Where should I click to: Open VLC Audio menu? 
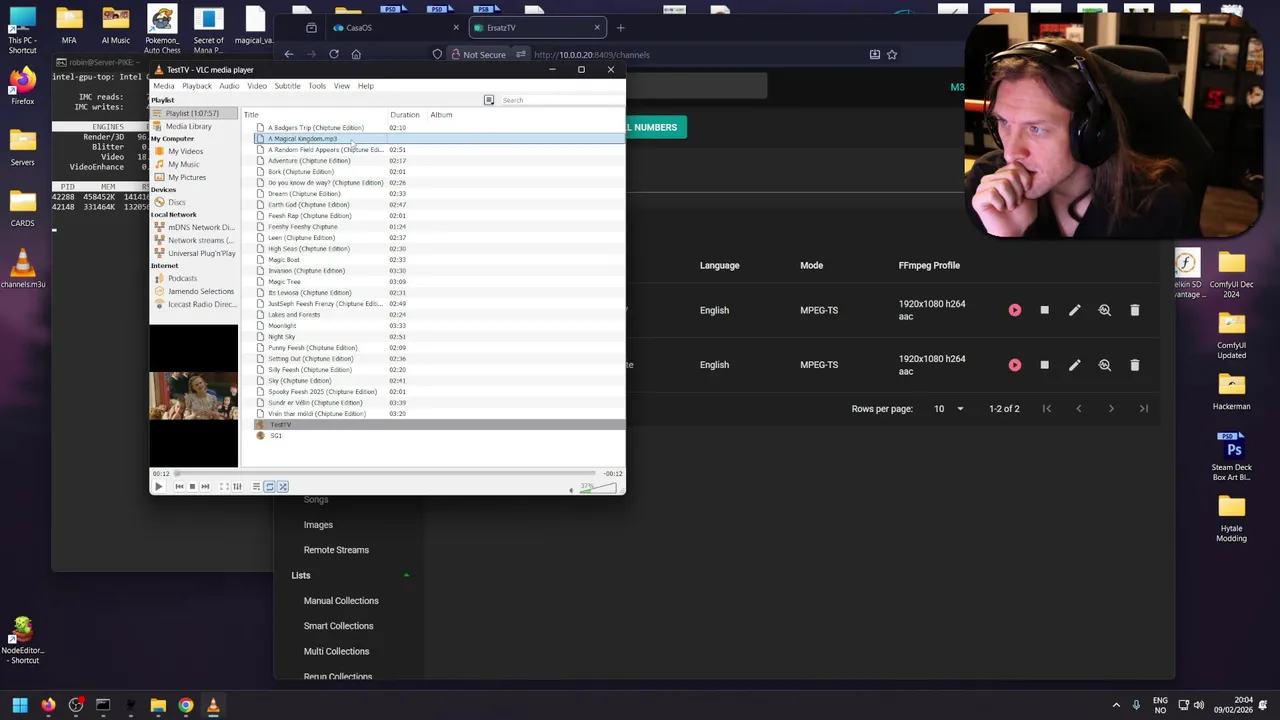coord(229,86)
